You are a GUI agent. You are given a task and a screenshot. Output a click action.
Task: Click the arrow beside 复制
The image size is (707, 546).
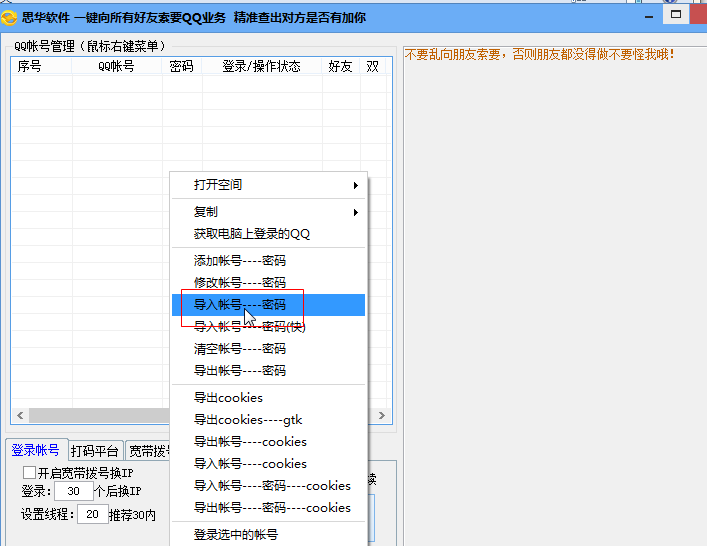[356, 212]
